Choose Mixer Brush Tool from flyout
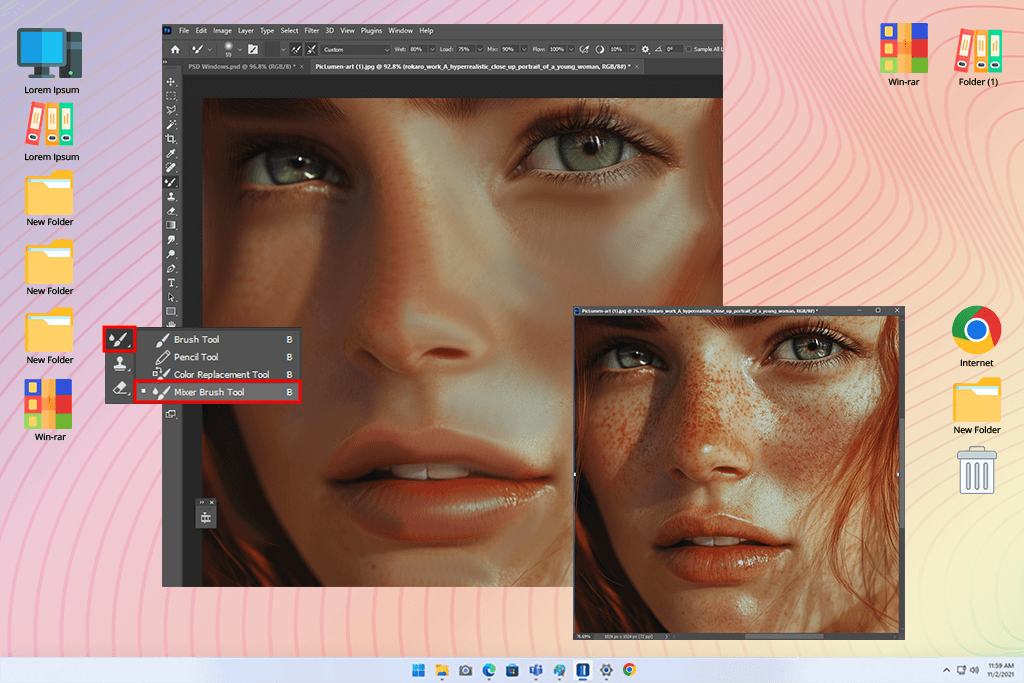Viewport: 1024px width, 683px height. point(218,392)
